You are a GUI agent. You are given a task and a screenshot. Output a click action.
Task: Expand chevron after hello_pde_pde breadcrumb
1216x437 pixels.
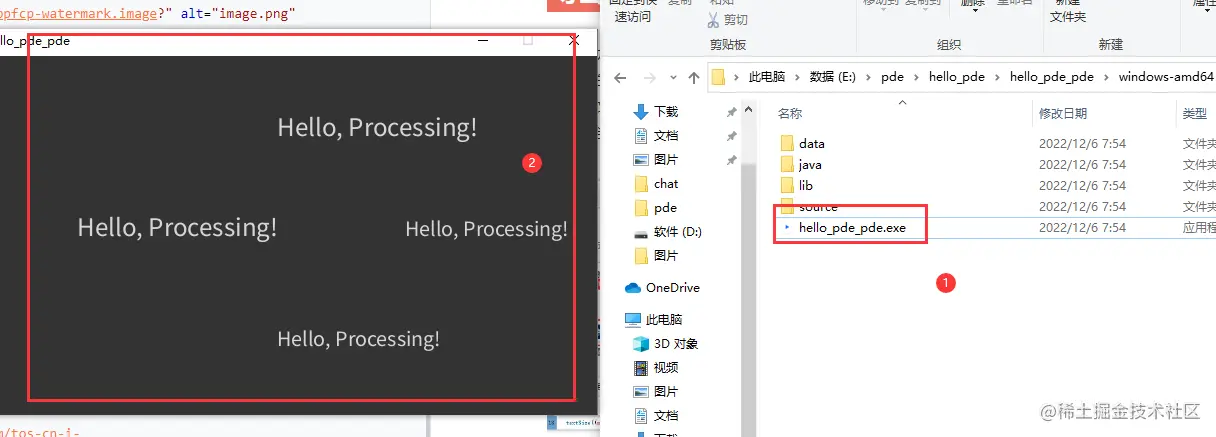pos(1106,78)
